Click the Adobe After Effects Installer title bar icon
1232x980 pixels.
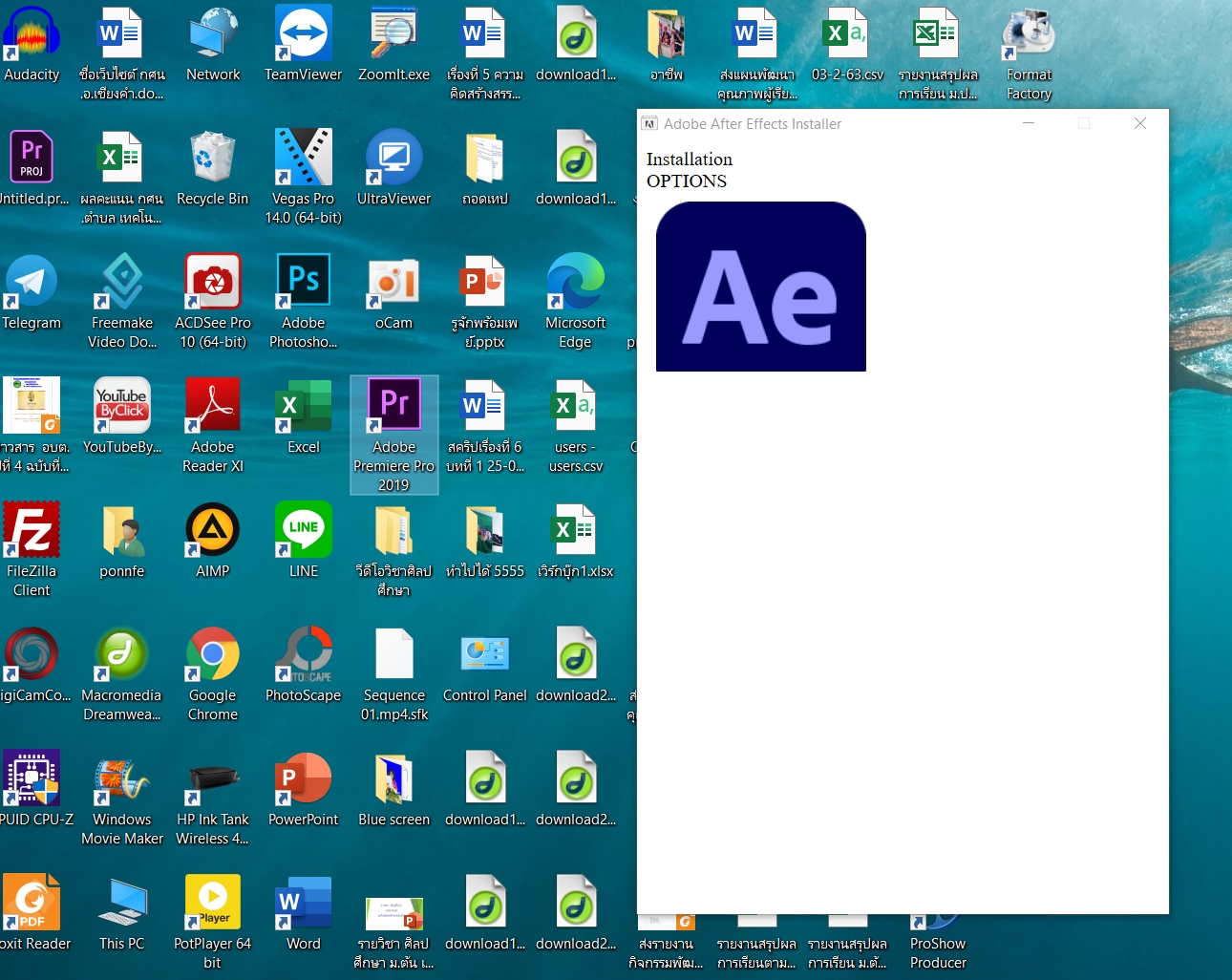click(x=649, y=124)
